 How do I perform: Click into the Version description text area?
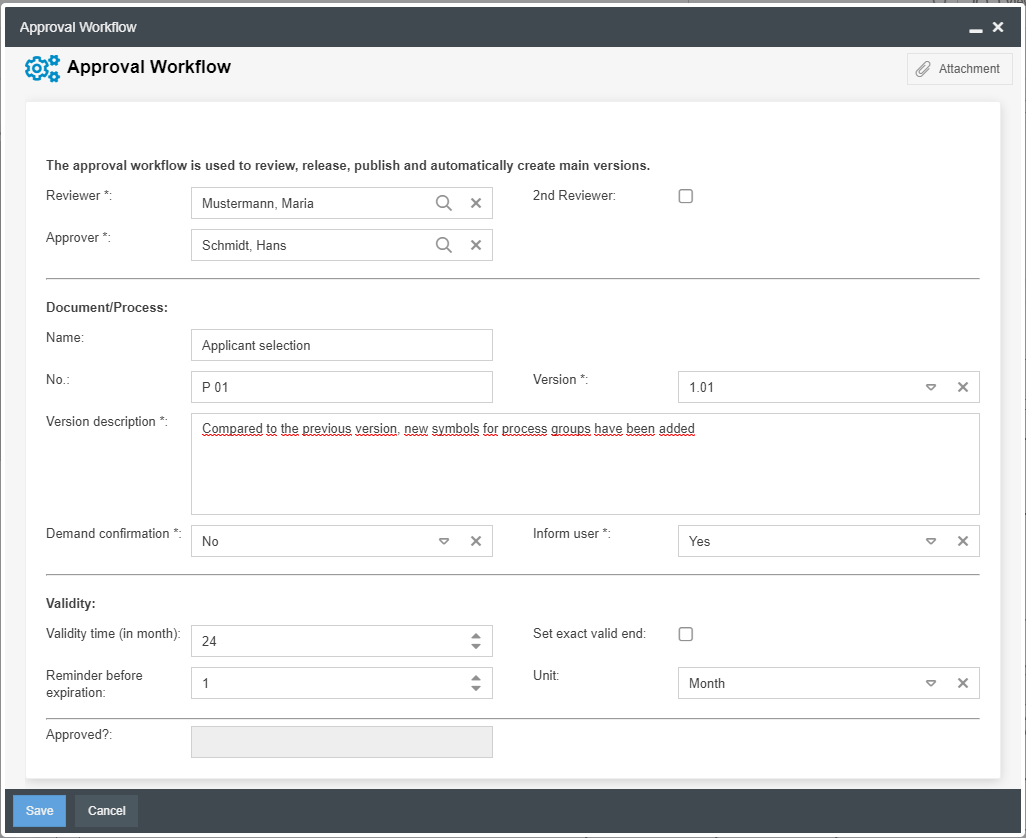585,470
